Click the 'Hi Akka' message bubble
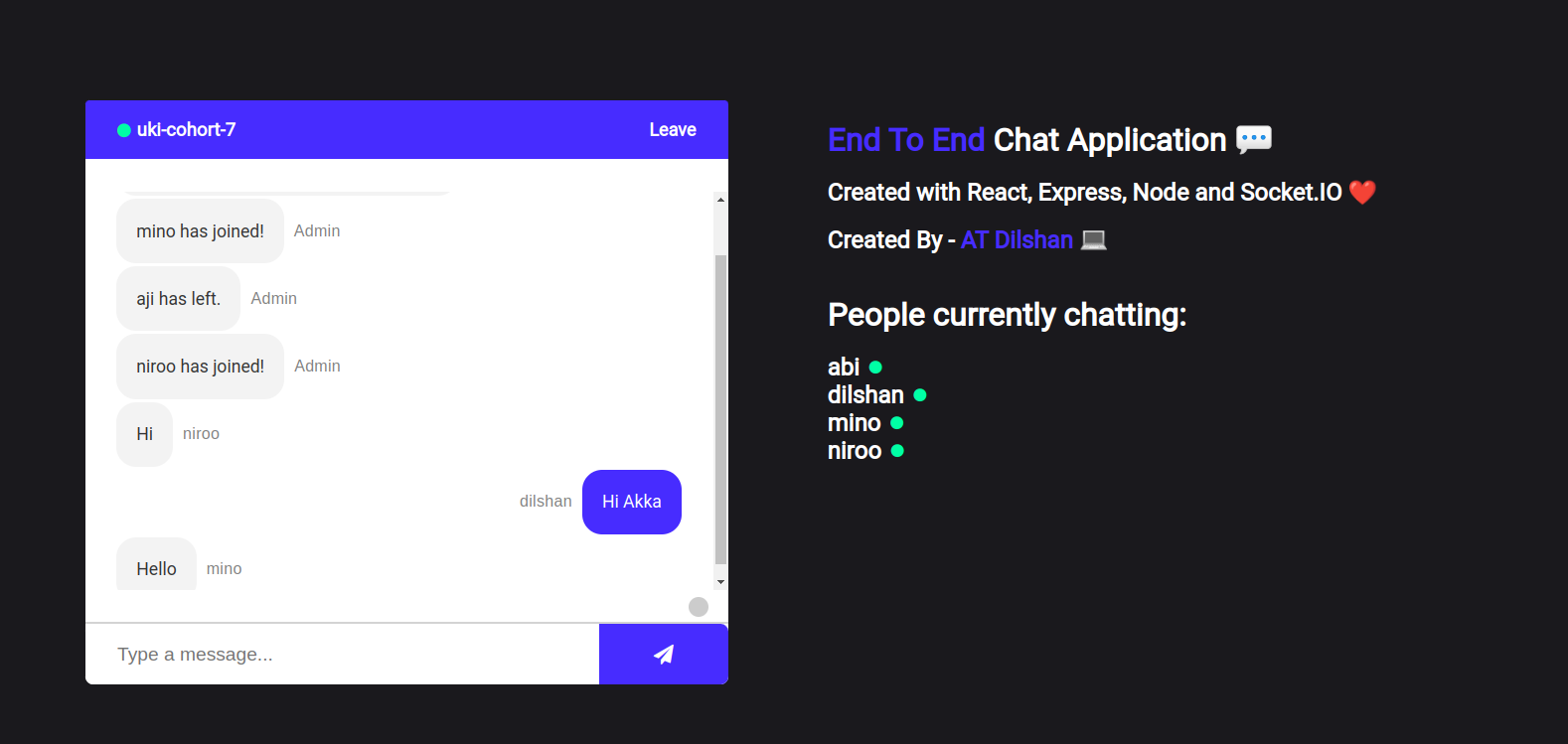 632,502
